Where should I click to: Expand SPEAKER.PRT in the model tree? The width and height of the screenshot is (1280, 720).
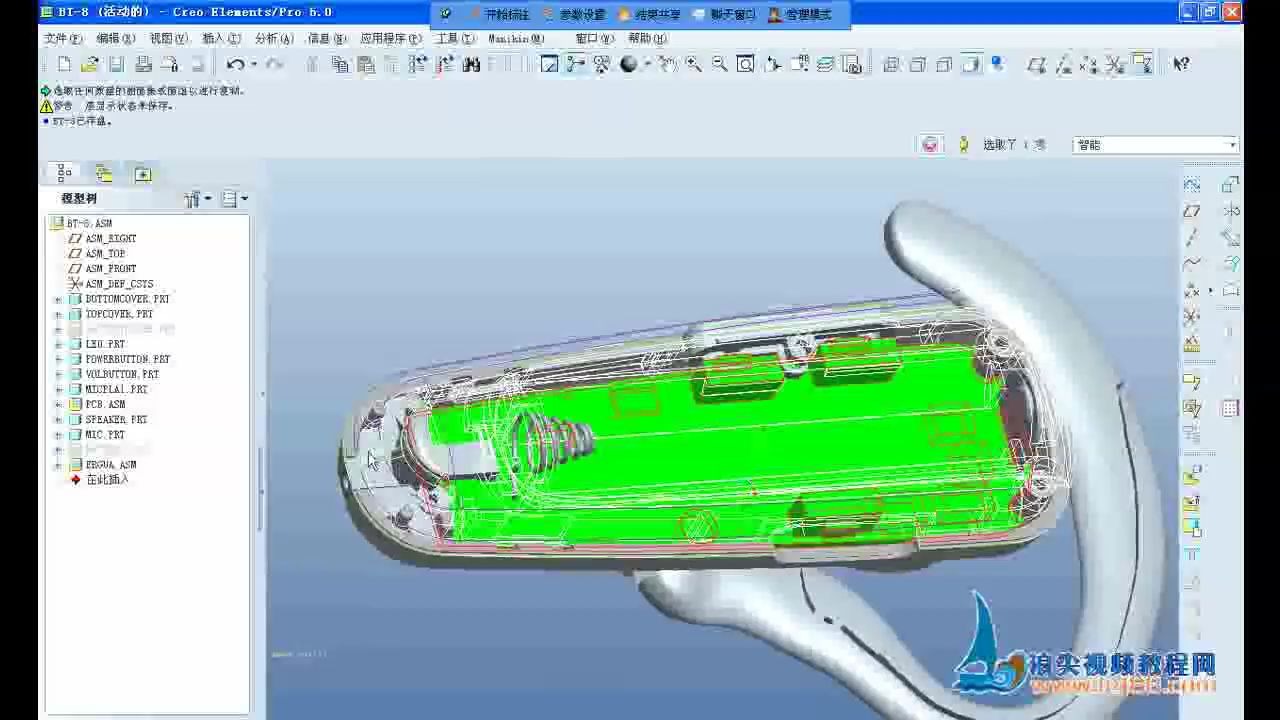coord(58,419)
